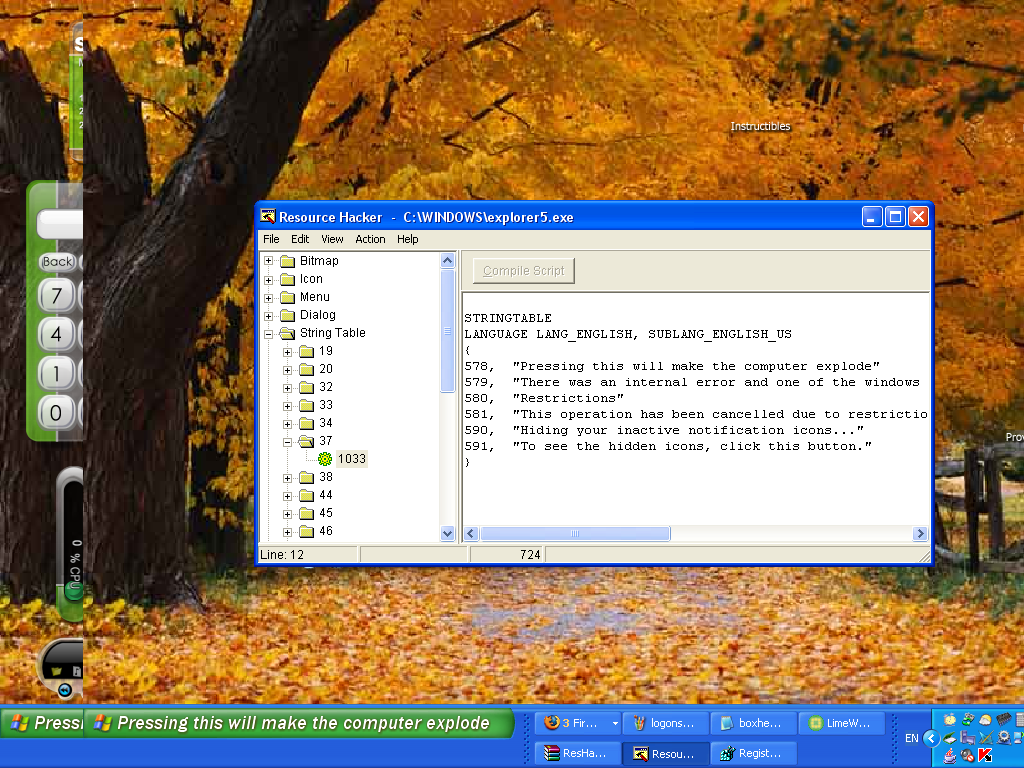The height and width of the screenshot is (768, 1024).
Task: Click the line 580 "Restrictions" string
Action: 568,398
